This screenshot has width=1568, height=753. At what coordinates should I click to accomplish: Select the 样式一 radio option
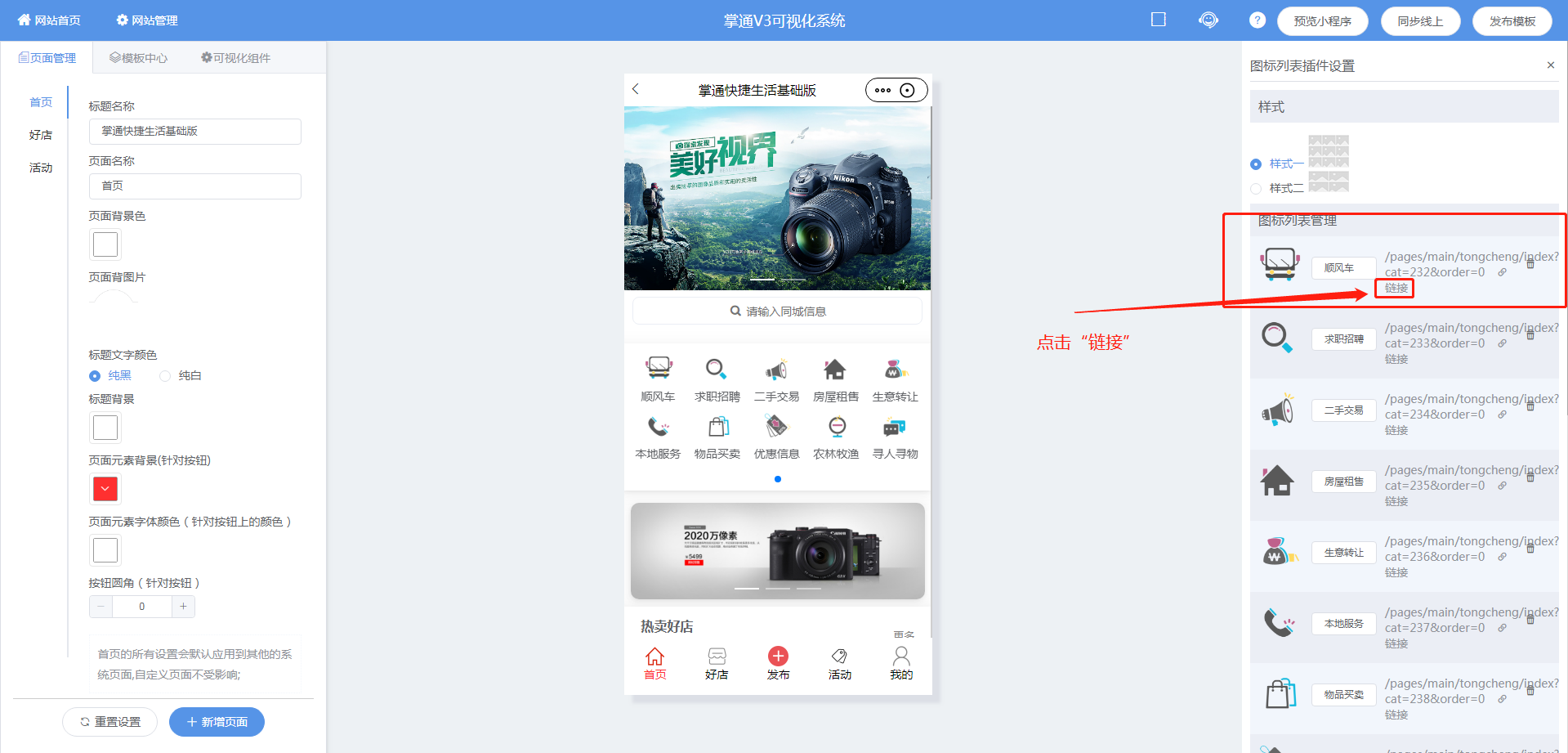[x=1256, y=164]
